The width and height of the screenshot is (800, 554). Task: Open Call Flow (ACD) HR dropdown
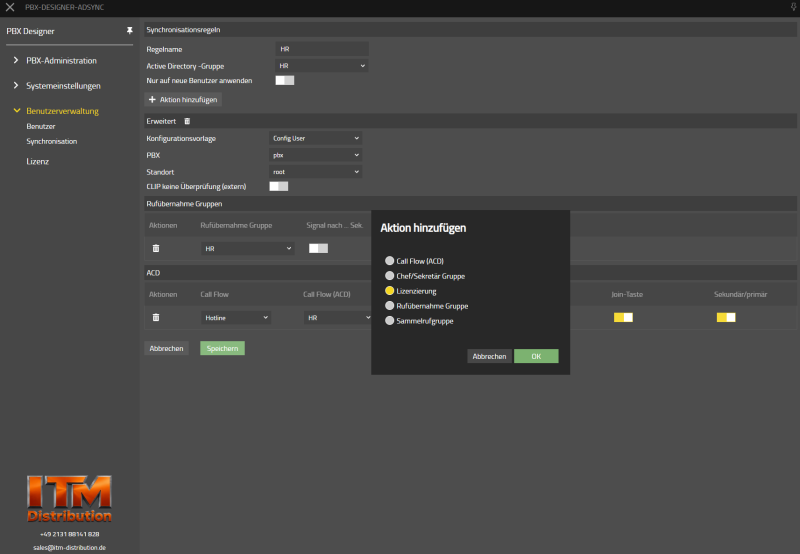(338, 318)
